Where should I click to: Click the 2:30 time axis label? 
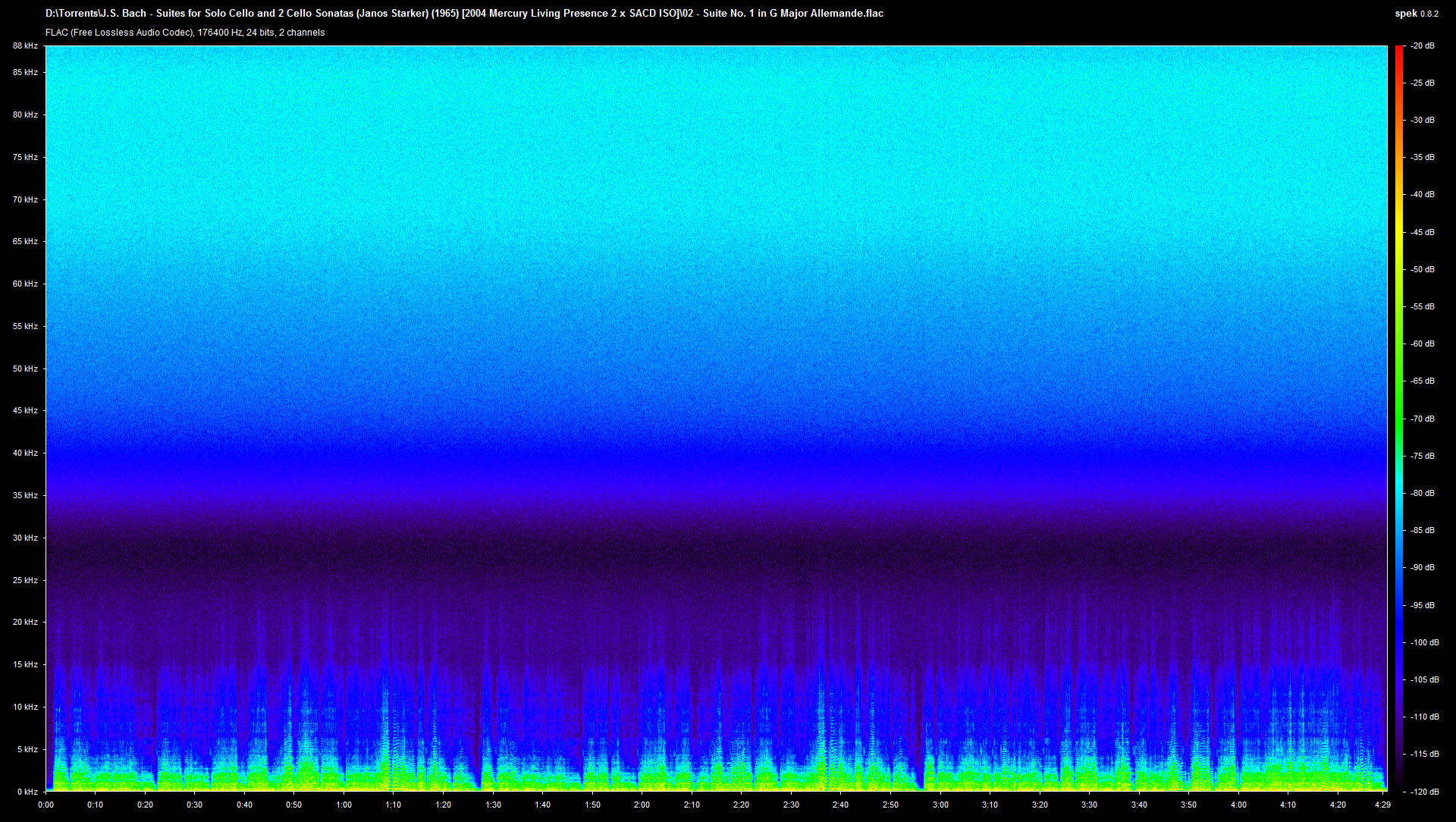coord(791,805)
